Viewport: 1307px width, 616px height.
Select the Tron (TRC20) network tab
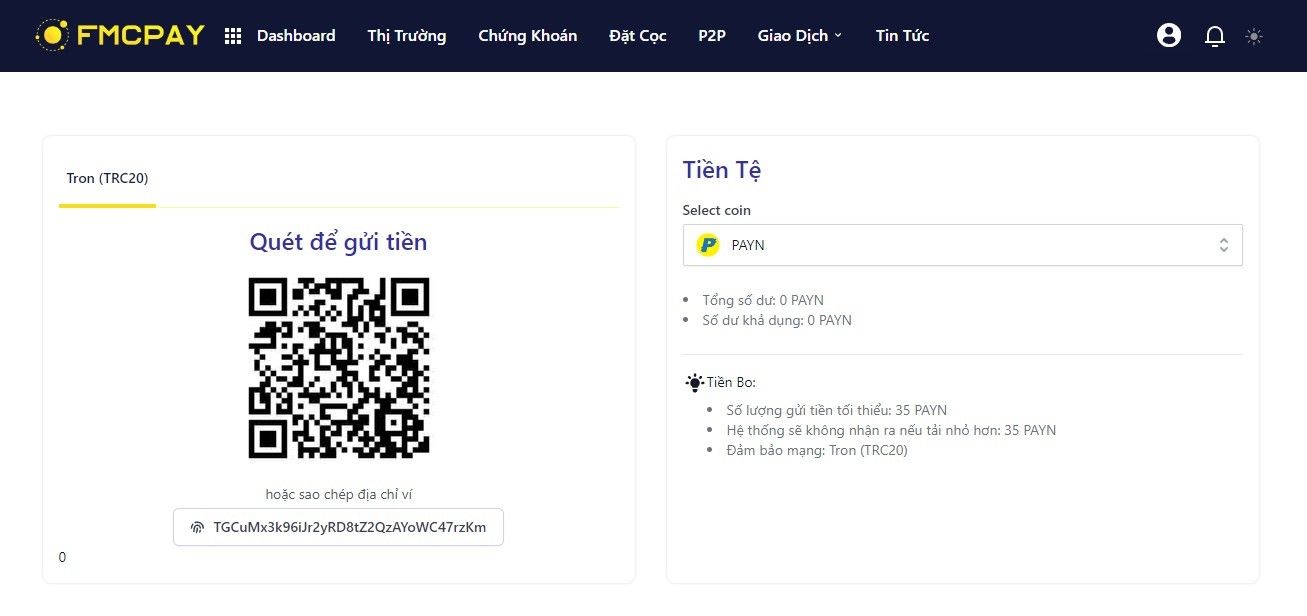[x=107, y=179]
